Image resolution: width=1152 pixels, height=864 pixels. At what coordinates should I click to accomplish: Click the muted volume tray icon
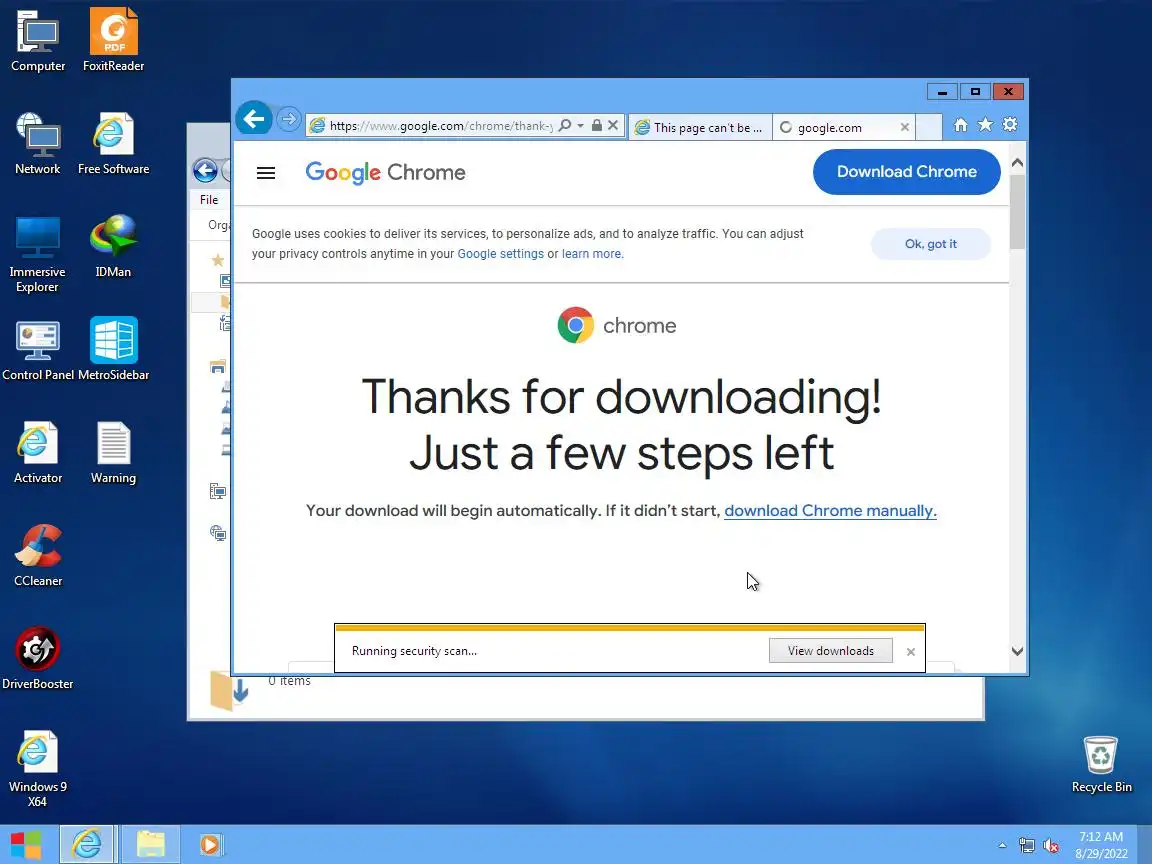[1051, 846]
